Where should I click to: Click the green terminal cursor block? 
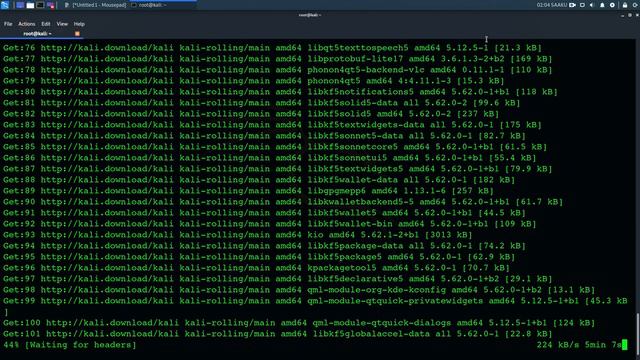[x=624, y=345]
